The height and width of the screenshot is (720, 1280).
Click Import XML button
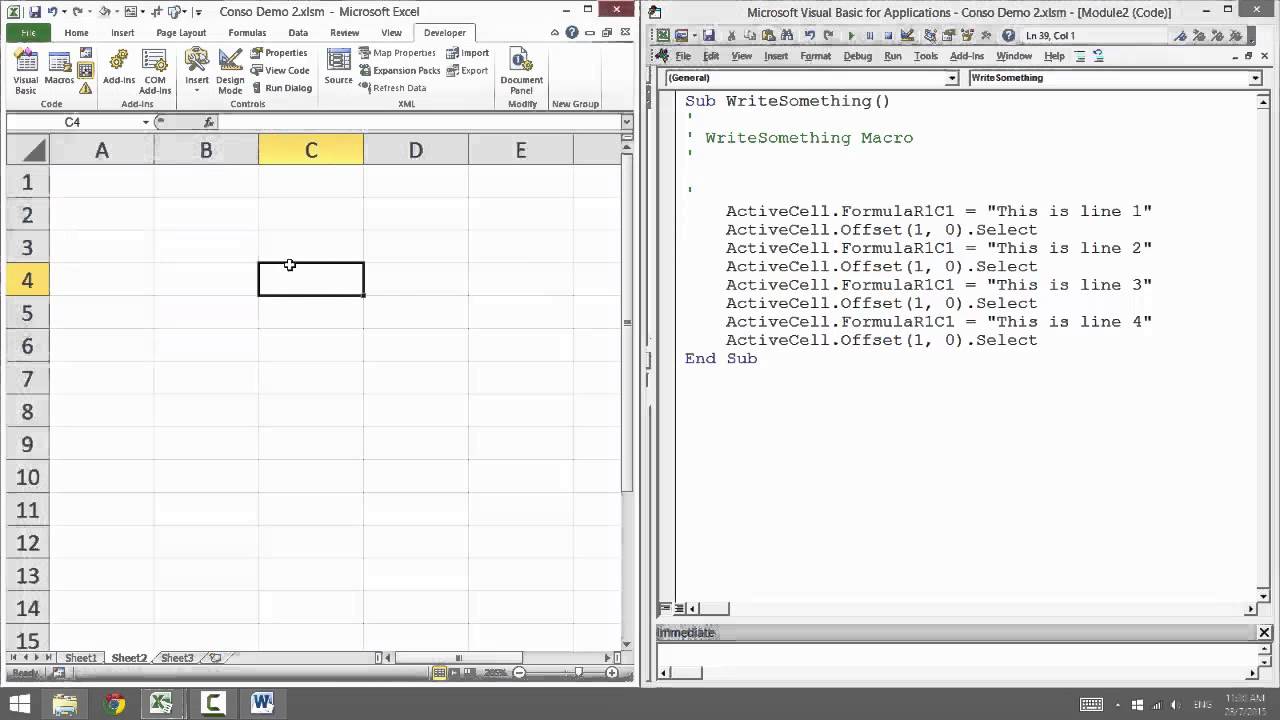coord(468,53)
